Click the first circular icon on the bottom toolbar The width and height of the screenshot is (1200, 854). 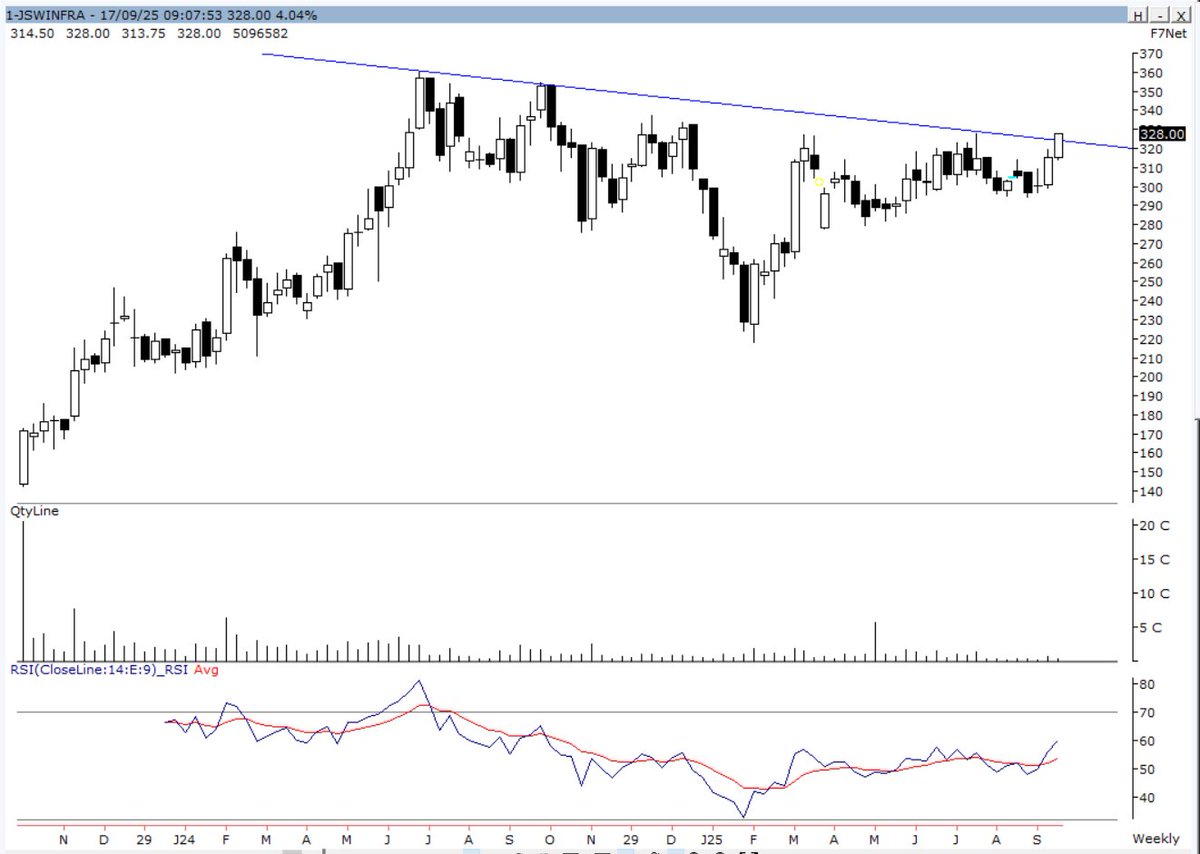coord(695,851)
